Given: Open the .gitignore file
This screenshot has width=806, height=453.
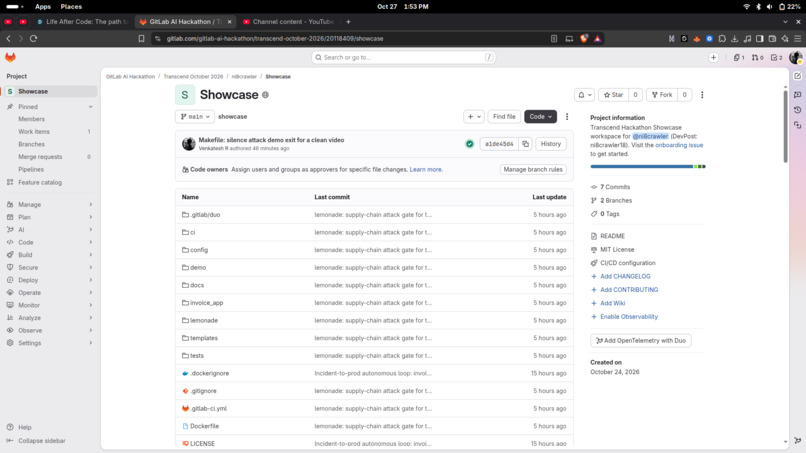Looking at the screenshot, I should [203, 391].
